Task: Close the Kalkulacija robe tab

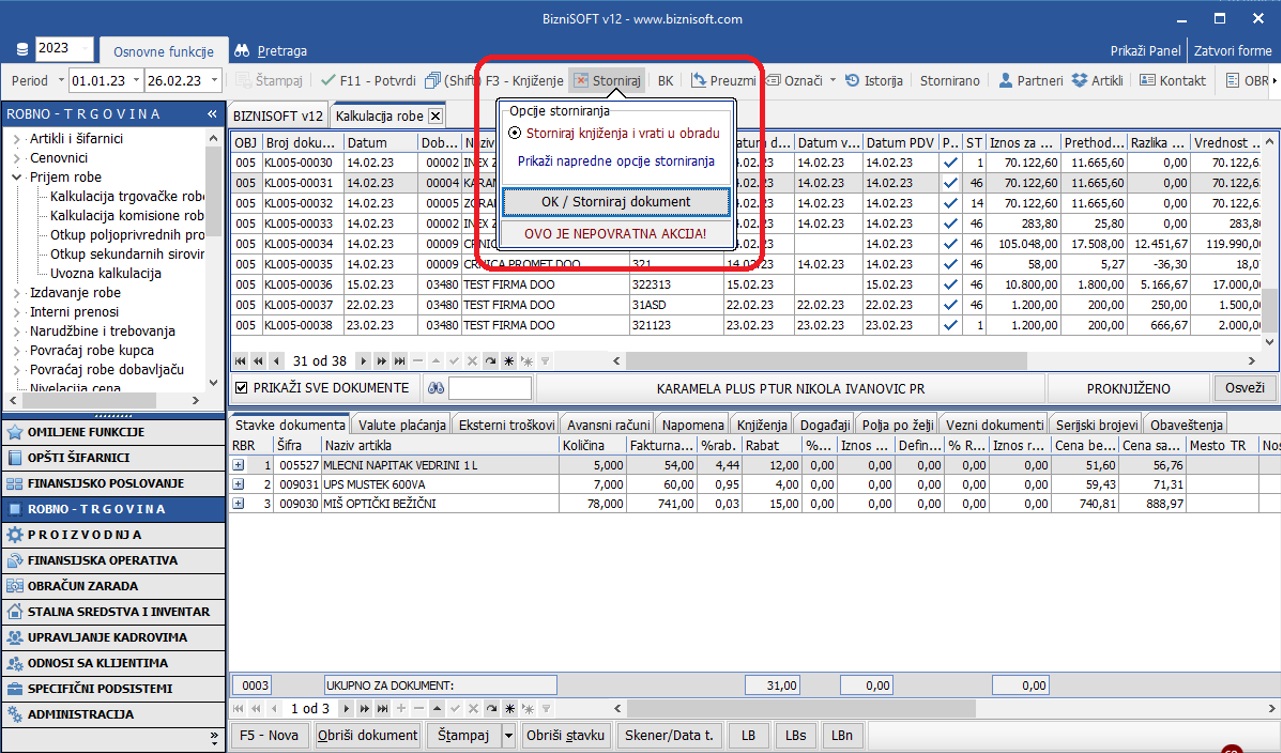Action: pos(435,116)
